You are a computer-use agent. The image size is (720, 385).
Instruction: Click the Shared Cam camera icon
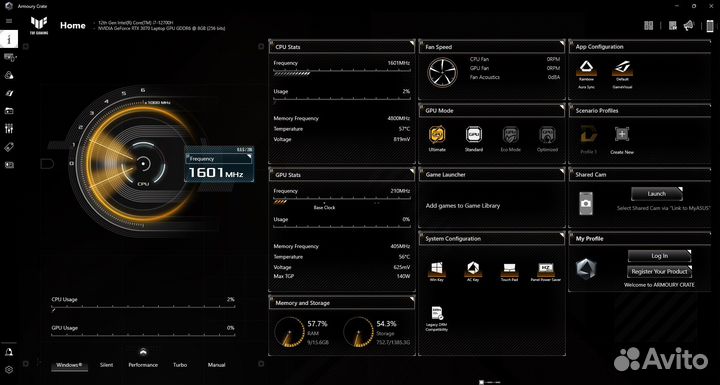tap(585, 204)
